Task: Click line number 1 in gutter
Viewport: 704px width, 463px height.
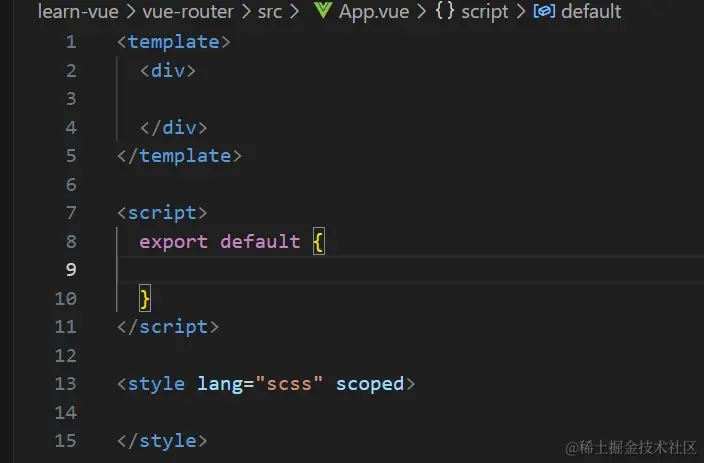Action: point(71,42)
